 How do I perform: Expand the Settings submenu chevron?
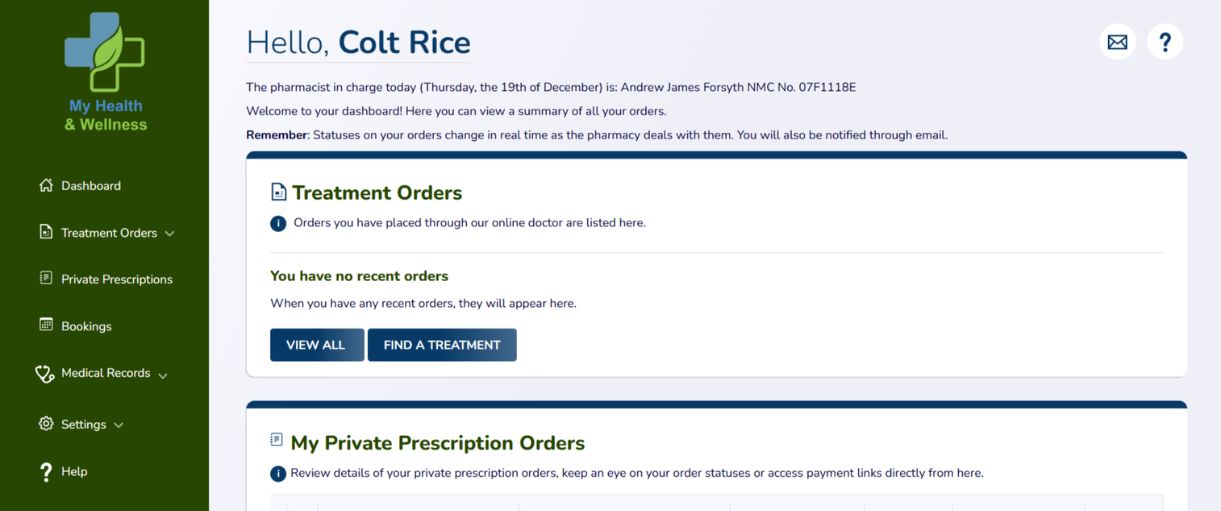click(x=119, y=425)
